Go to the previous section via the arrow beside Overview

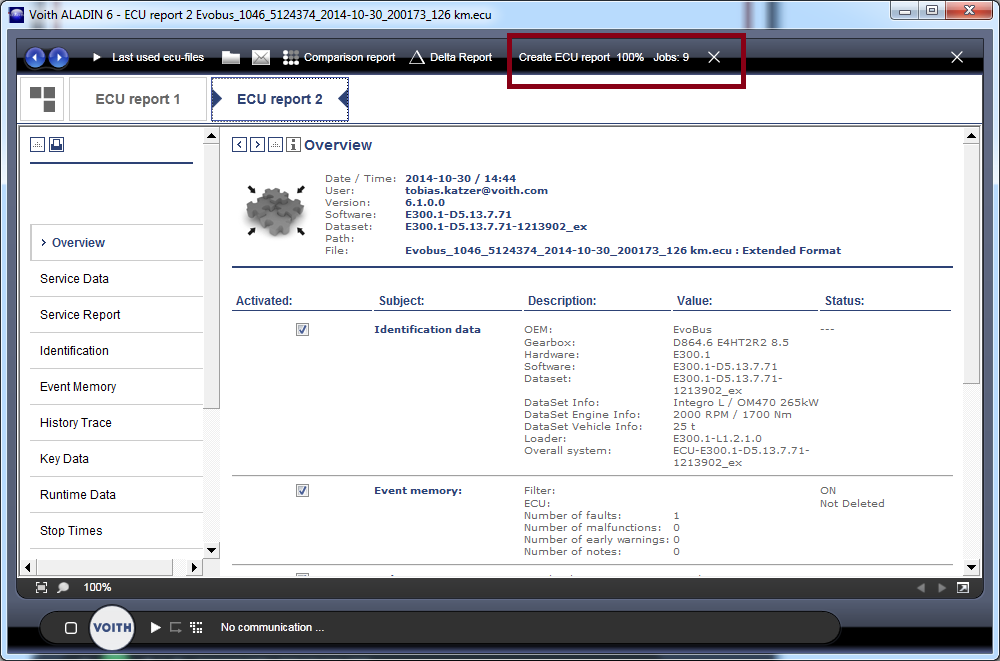[x=239, y=145]
